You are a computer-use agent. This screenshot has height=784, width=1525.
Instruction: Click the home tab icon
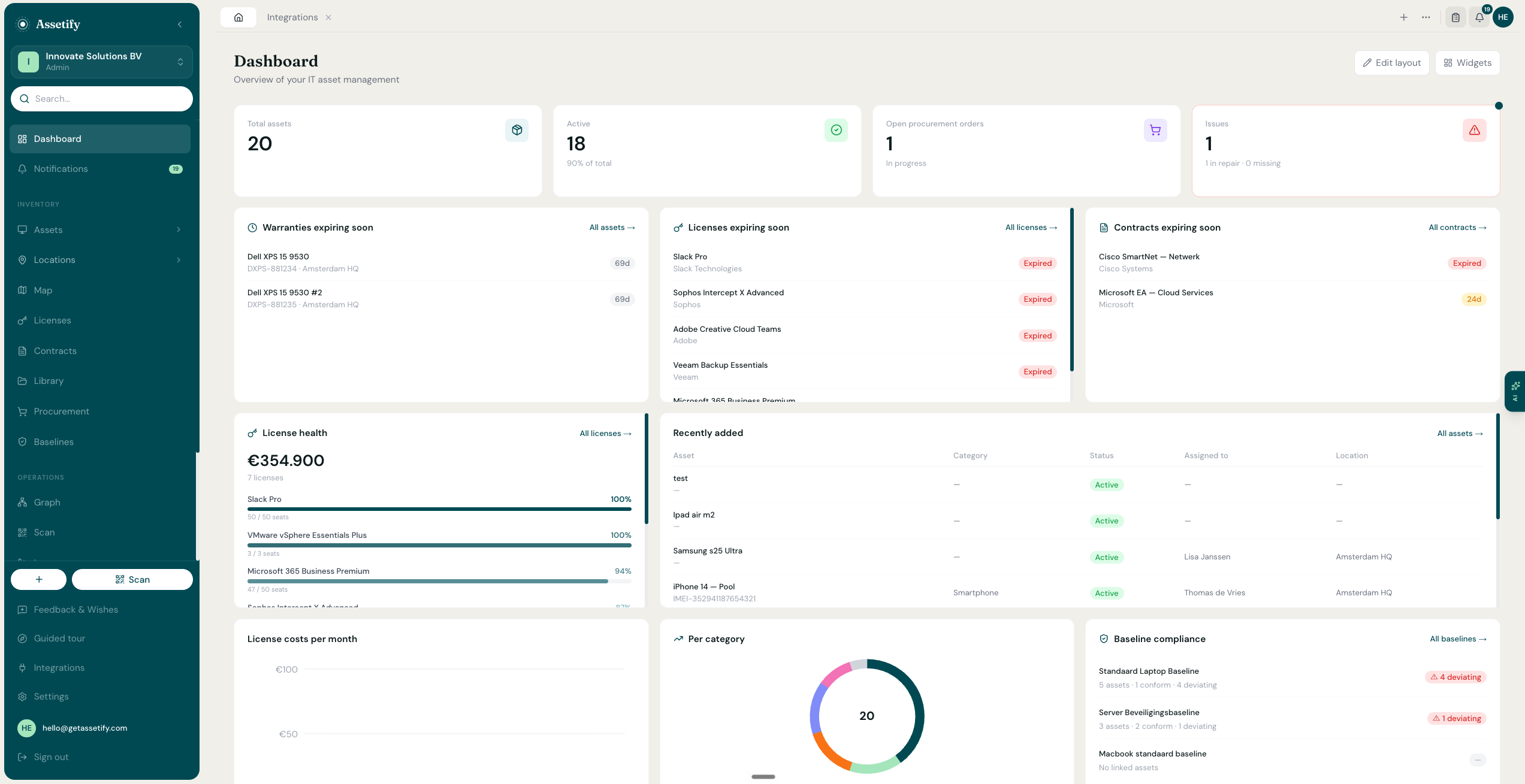(x=238, y=17)
